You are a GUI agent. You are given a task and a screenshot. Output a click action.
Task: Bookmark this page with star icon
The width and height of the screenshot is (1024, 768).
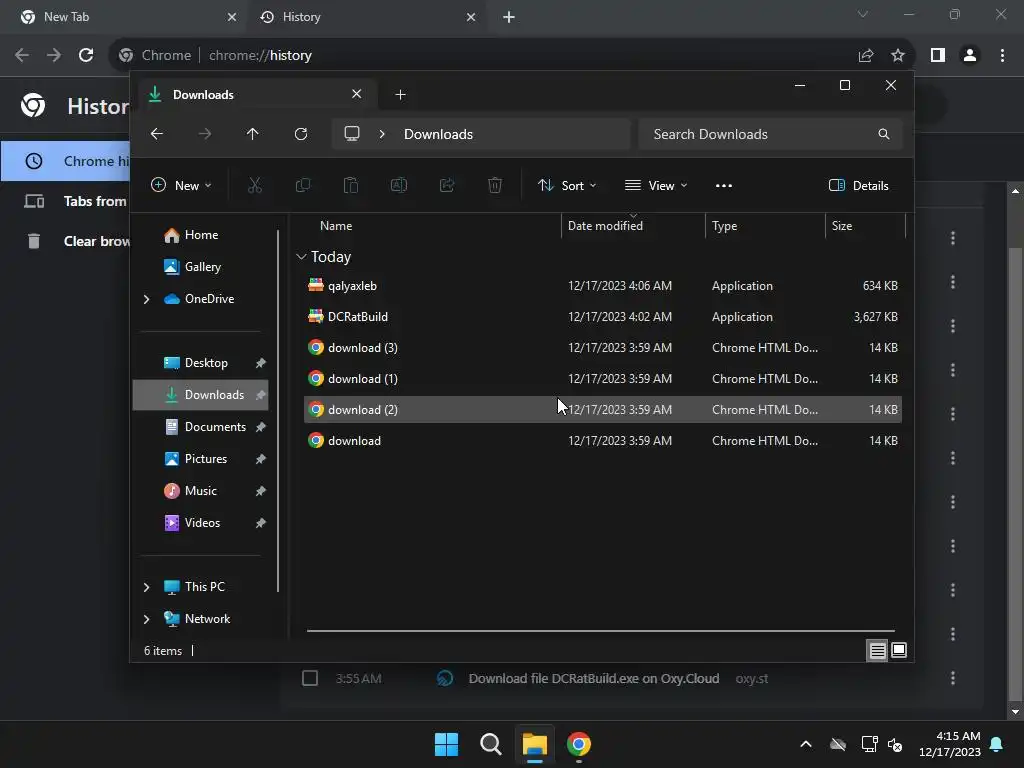point(898,56)
